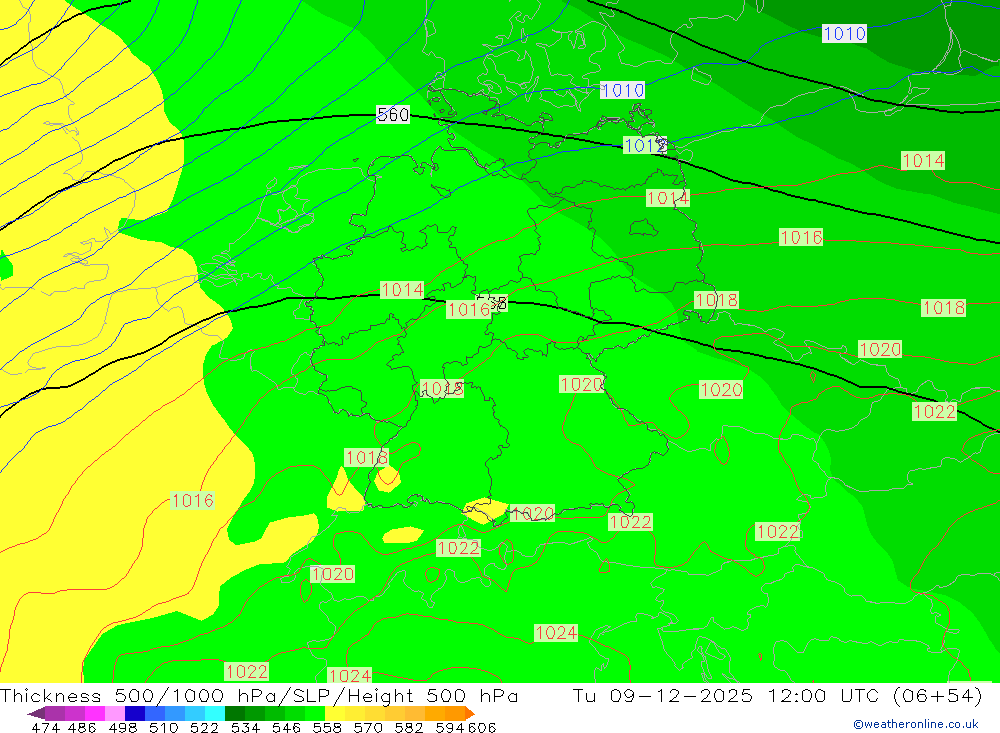This screenshot has width=1000, height=733.
Task: Select the light pink legend swatch
Action: click(x=115, y=713)
